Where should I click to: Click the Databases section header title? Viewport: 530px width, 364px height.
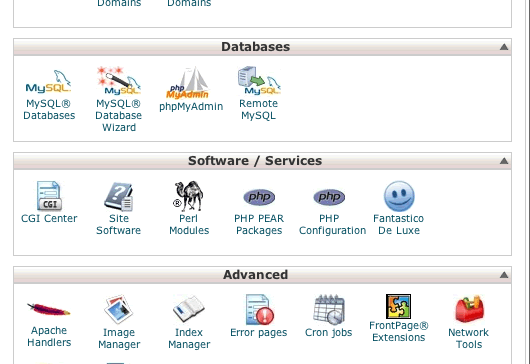256,47
